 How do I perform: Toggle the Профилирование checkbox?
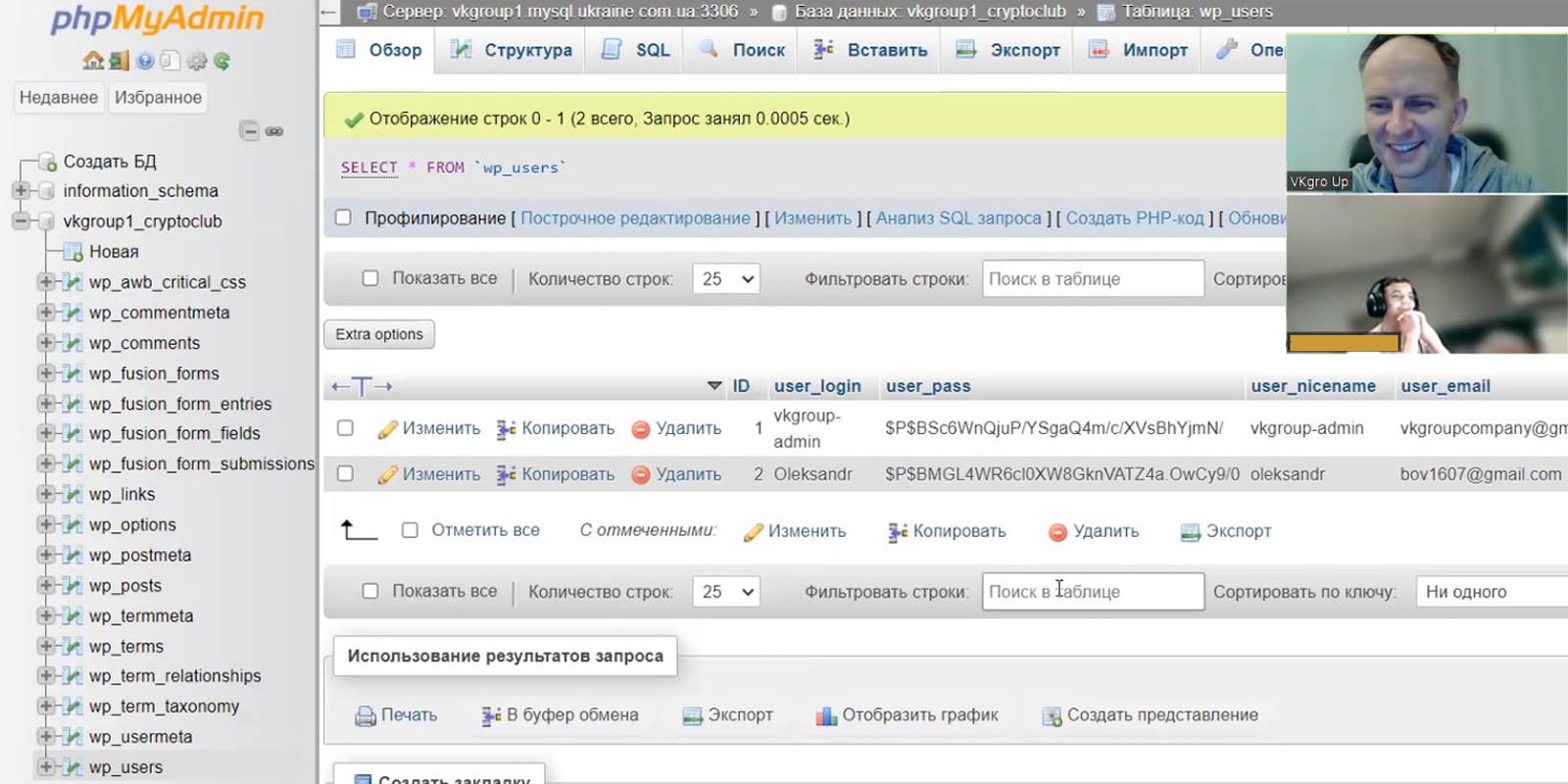[343, 218]
